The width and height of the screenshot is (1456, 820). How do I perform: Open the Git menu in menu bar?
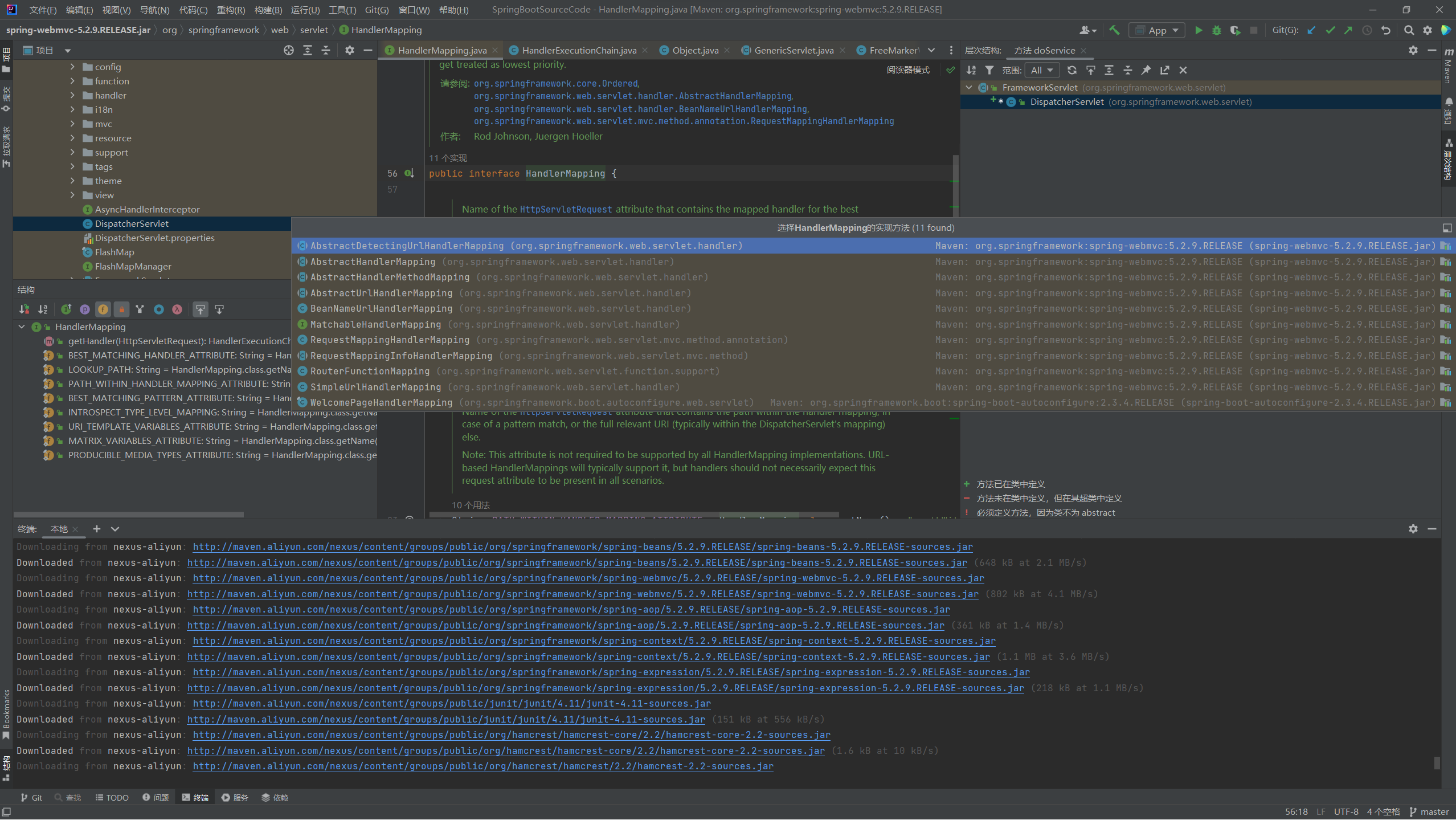click(x=377, y=10)
